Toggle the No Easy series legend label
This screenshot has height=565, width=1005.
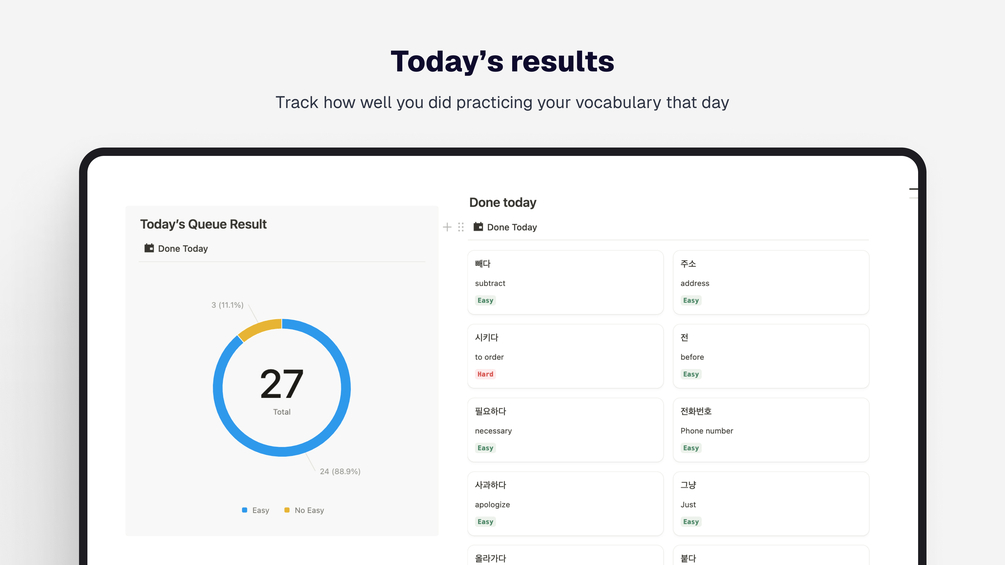[x=309, y=510]
